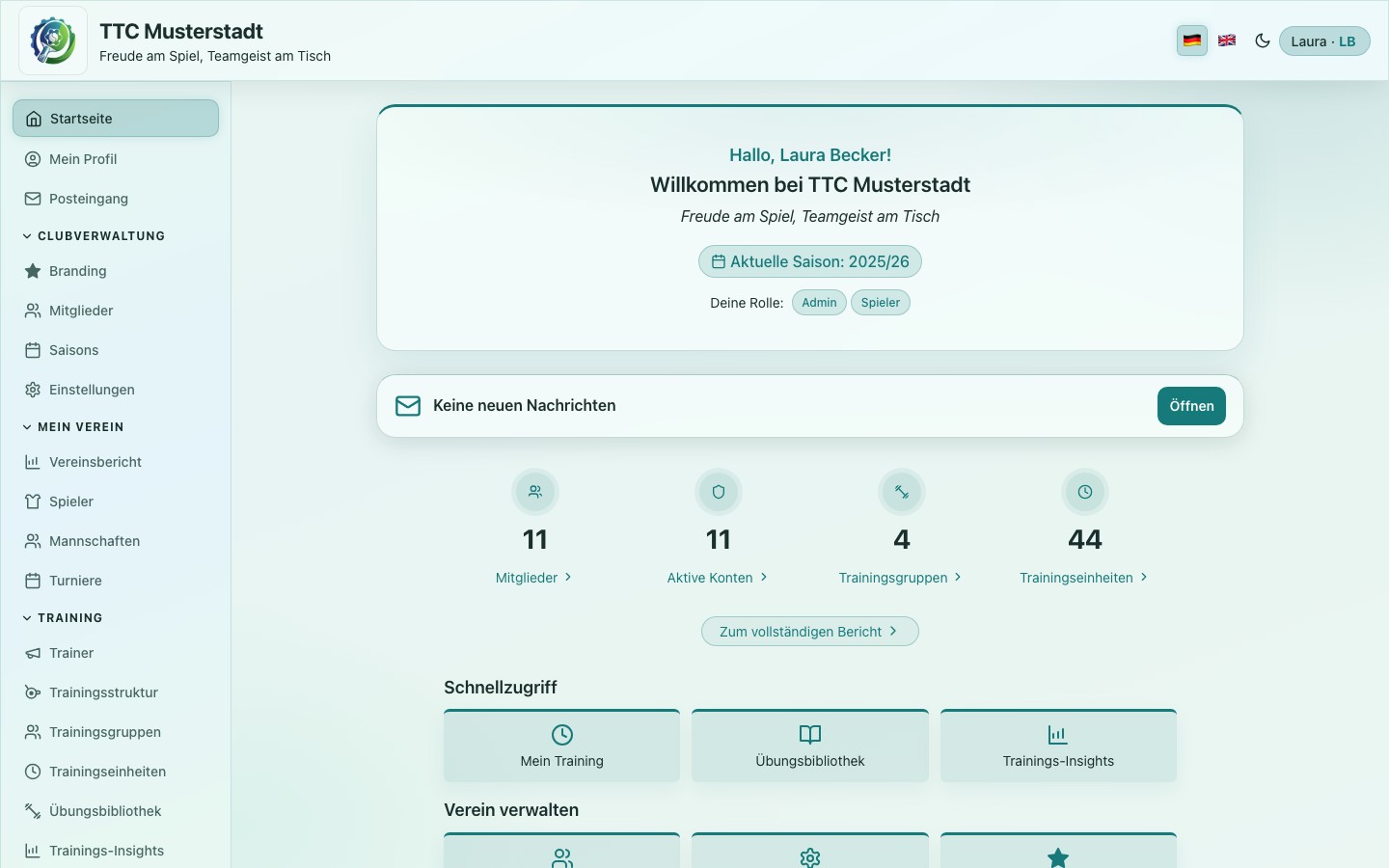Click the Trainer megaphone icon in sidebar

pos(33,653)
